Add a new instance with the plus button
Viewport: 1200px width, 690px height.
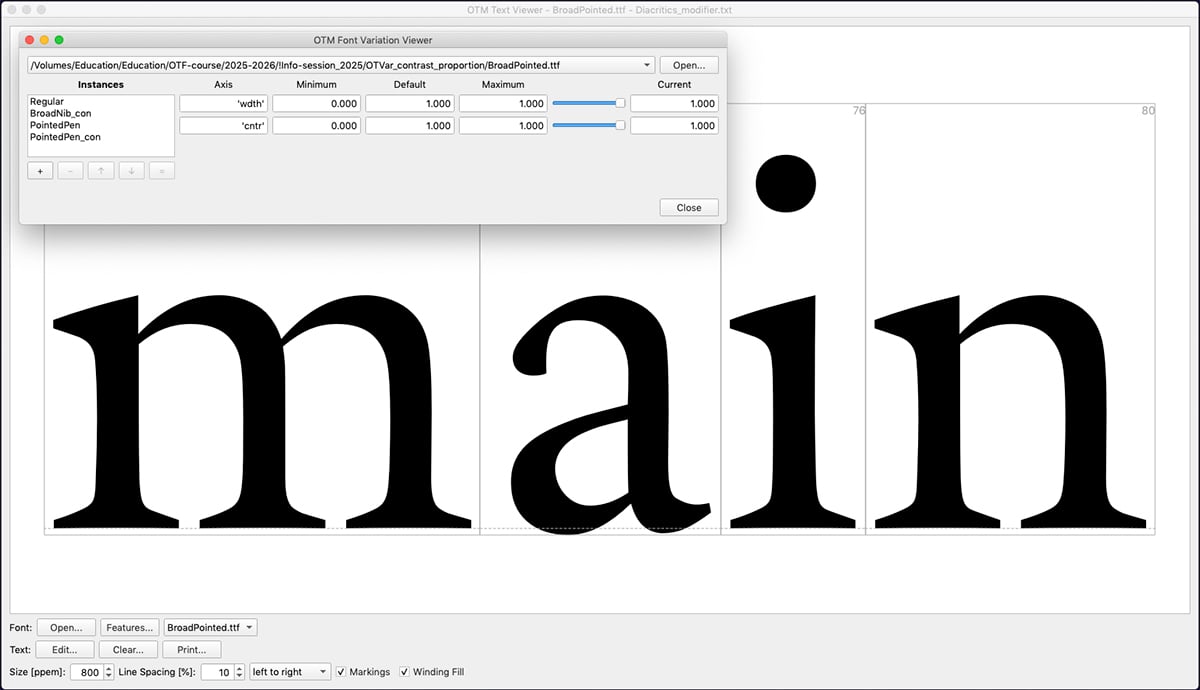[x=41, y=171]
